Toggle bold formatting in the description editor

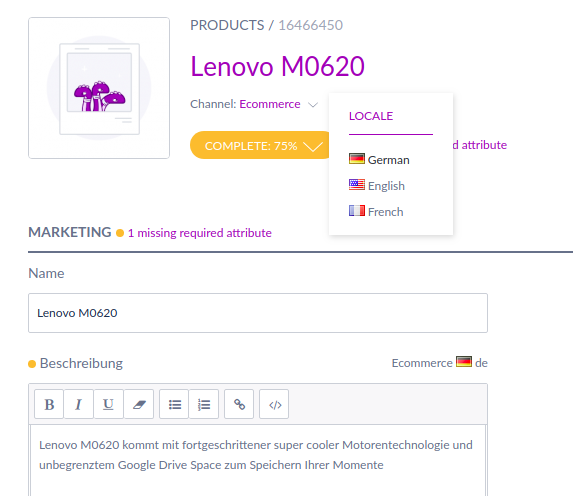point(49,404)
